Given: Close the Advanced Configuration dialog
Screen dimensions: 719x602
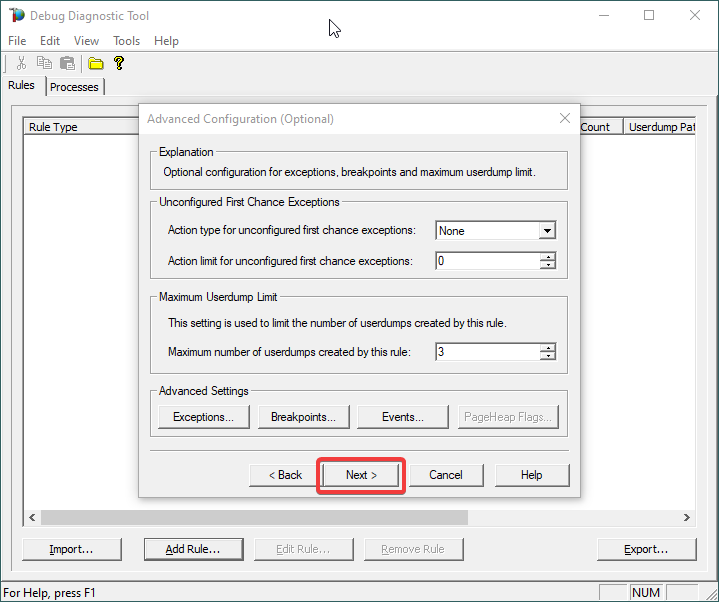Looking at the screenshot, I should 564,118.
